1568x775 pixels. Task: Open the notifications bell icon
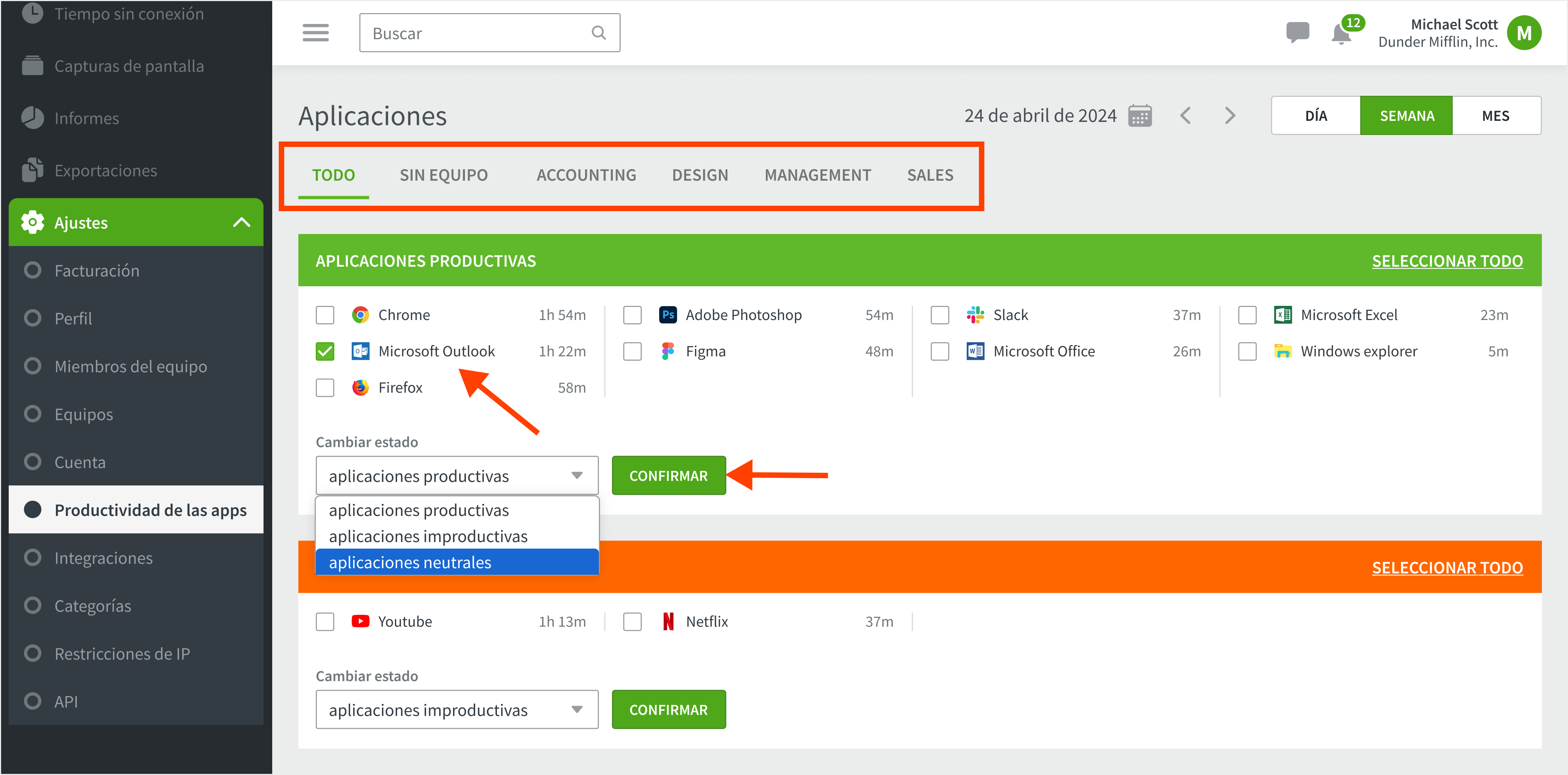click(x=1341, y=34)
